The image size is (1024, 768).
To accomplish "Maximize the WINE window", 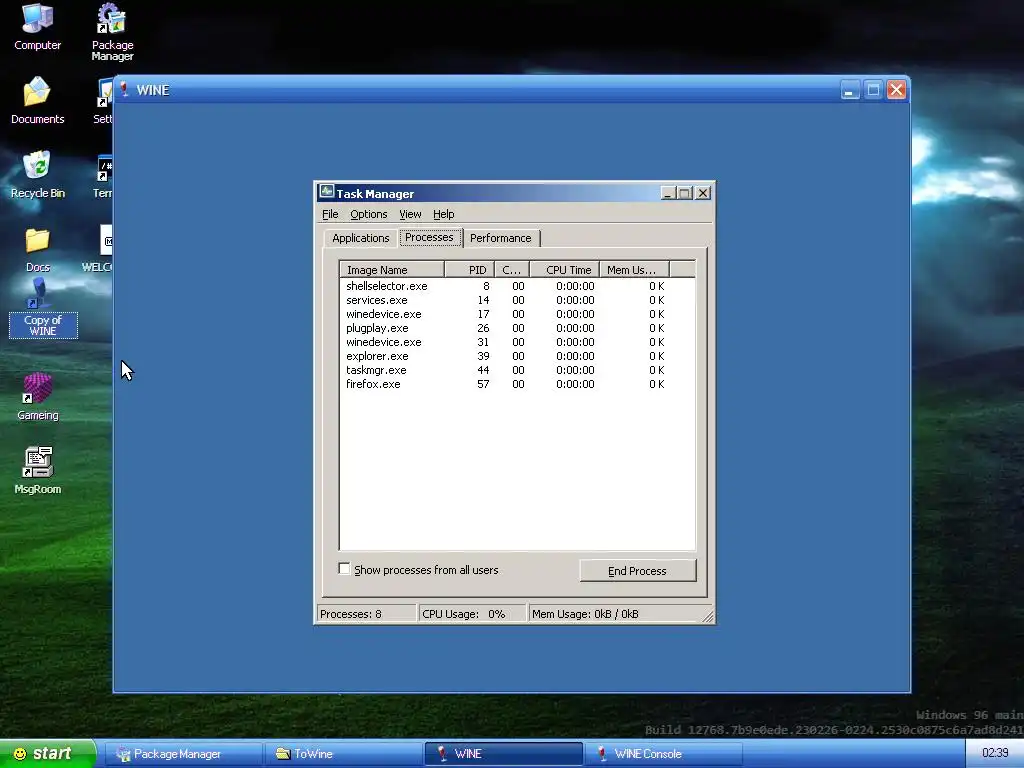I will click(873, 89).
